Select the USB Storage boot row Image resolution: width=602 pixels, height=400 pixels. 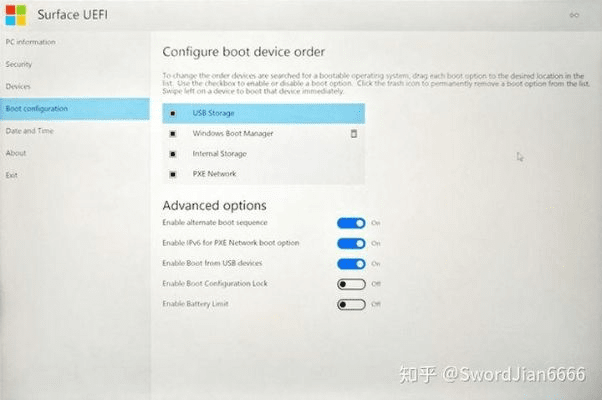pos(263,113)
